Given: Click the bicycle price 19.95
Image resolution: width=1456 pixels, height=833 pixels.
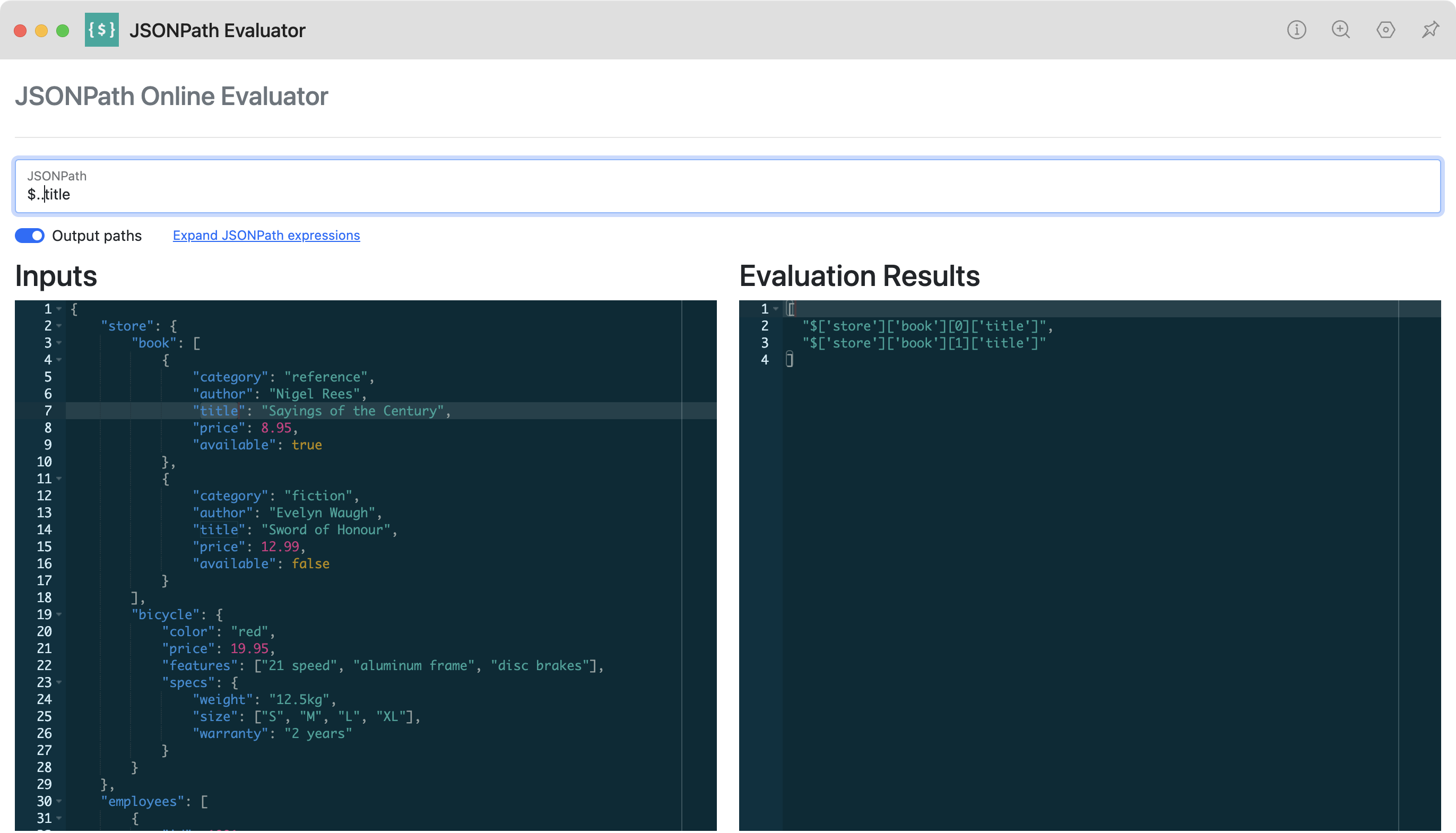Looking at the screenshot, I should 249,649.
